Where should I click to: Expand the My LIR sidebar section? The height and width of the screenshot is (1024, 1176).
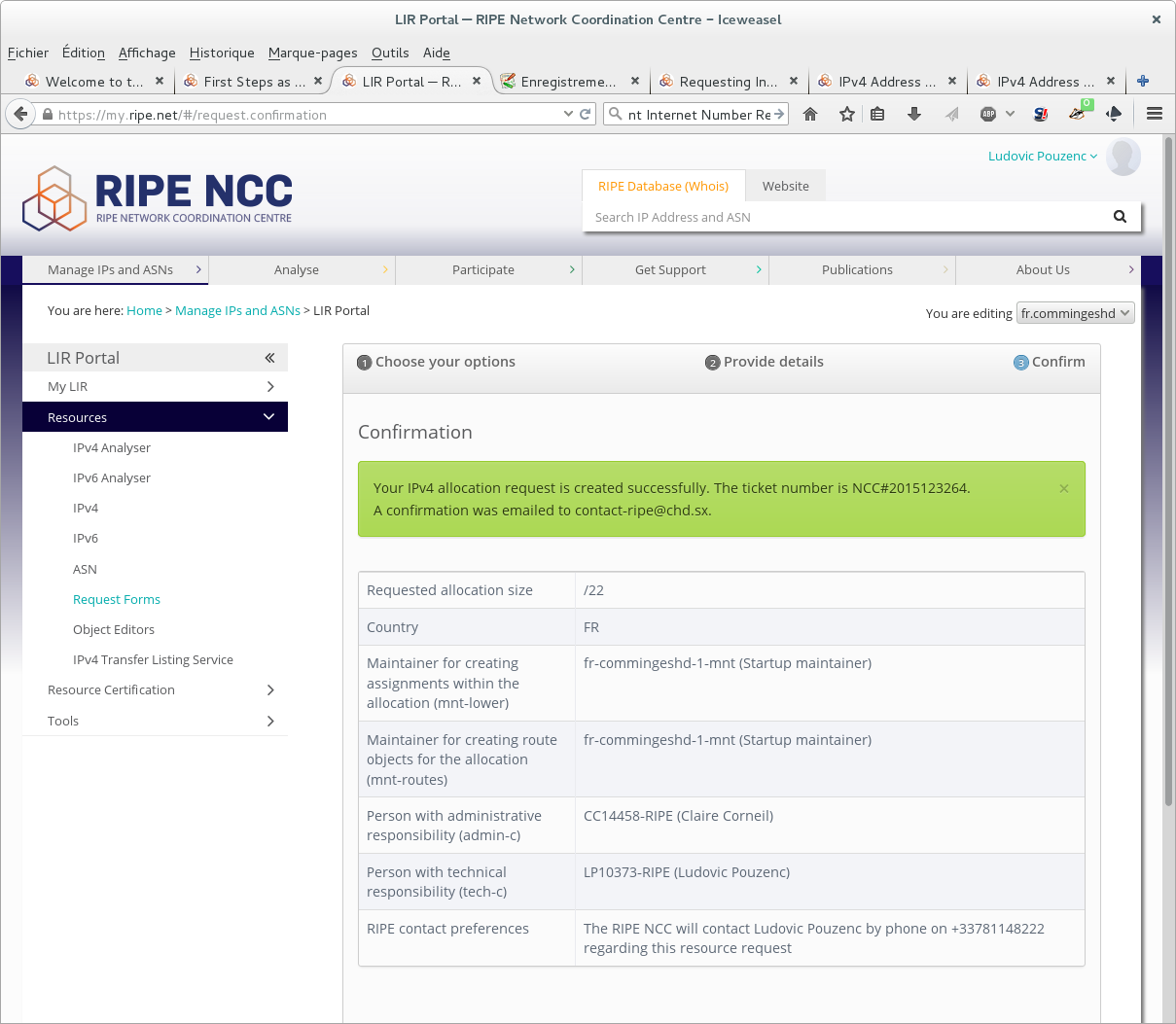(156, 387)
